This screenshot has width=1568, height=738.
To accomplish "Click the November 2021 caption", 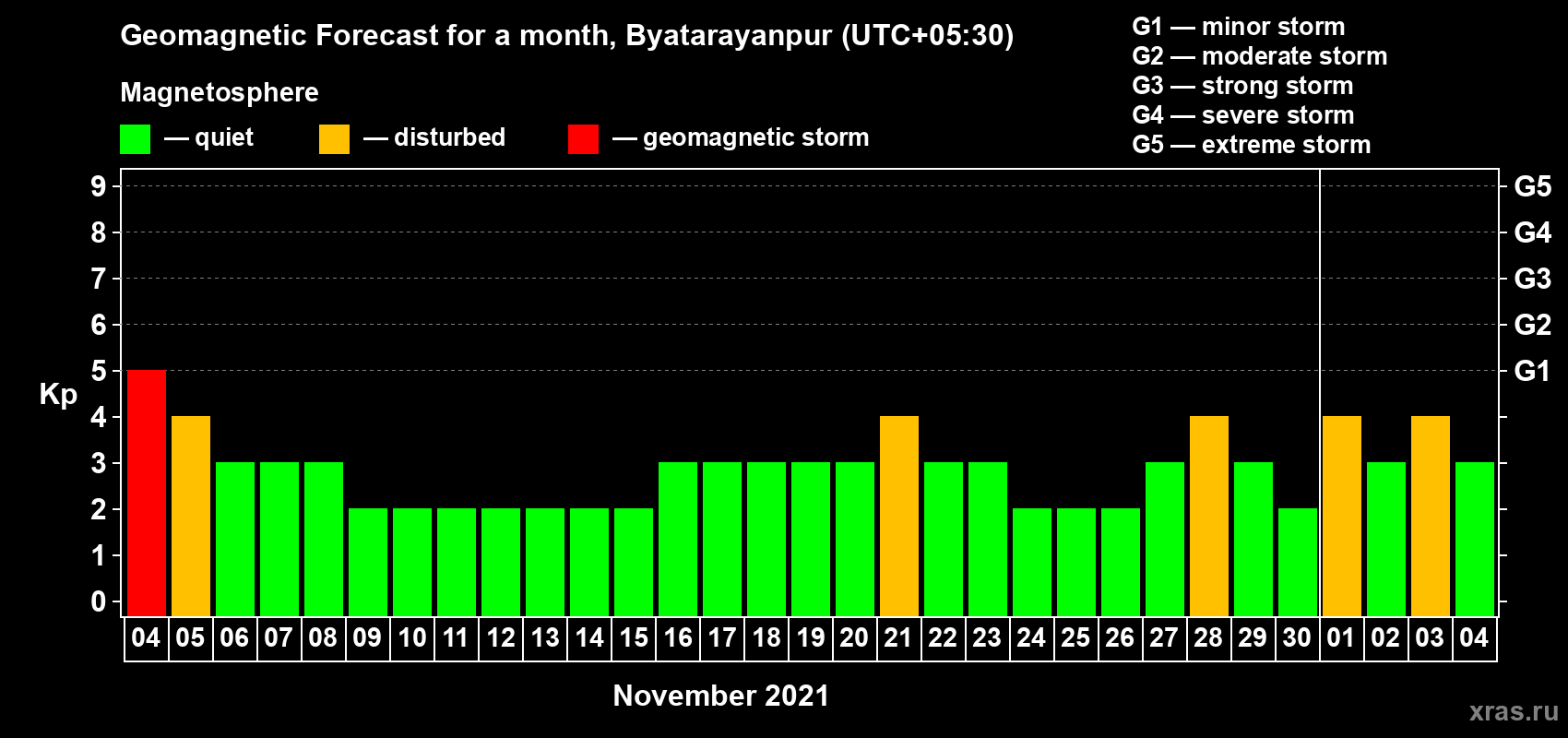I will [721, 696].
